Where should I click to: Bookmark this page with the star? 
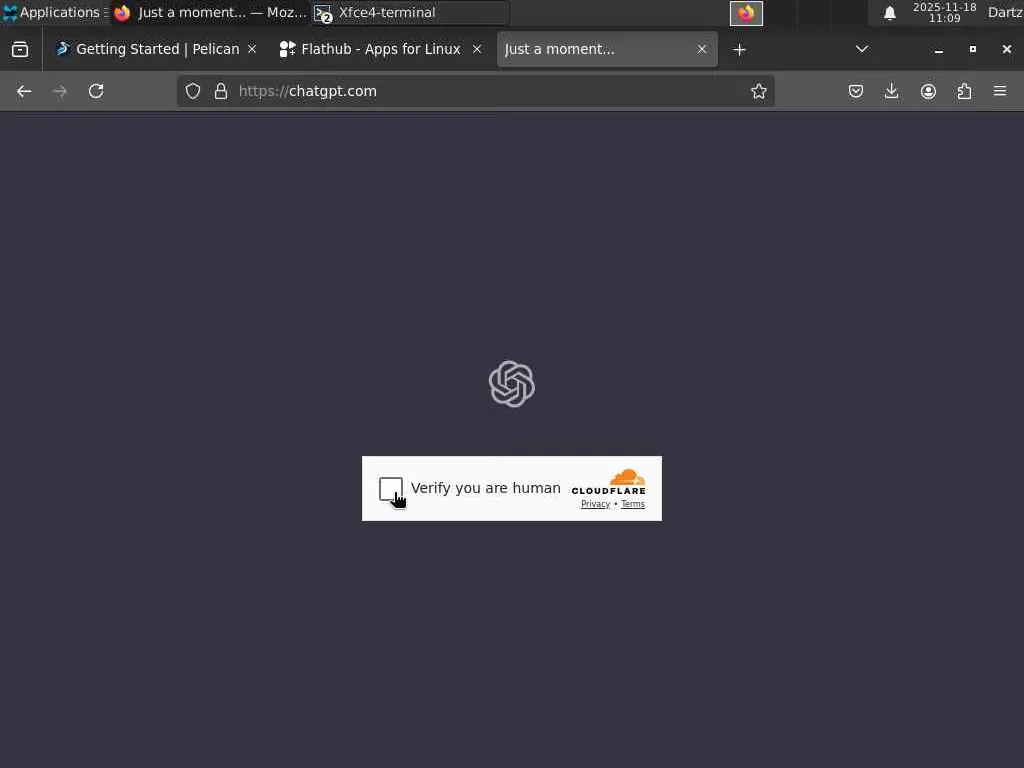(758, 91)
